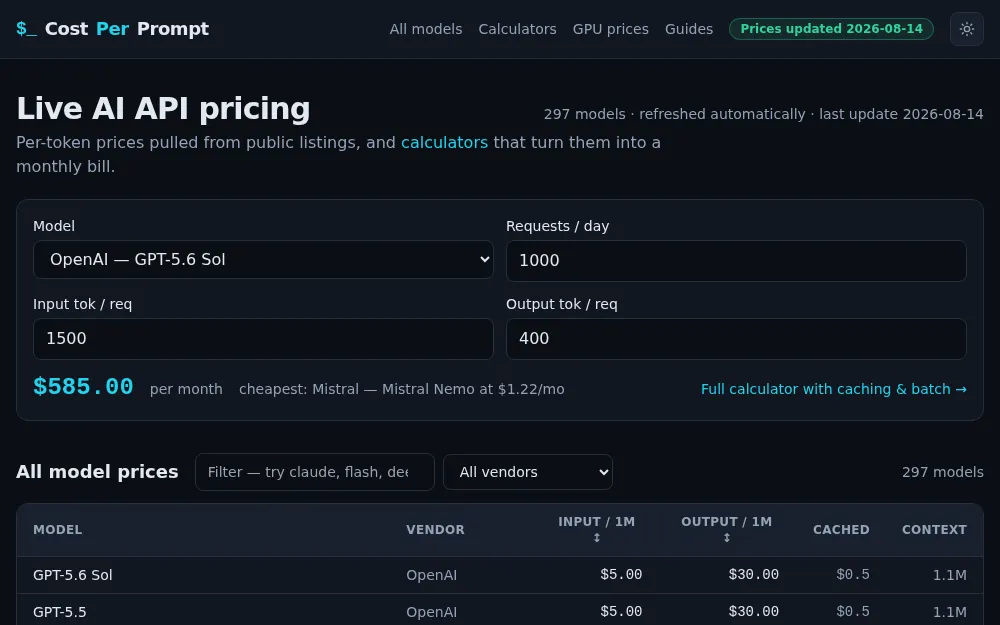
Task: Focus the Output tok / req field
Action: [736, 339]
